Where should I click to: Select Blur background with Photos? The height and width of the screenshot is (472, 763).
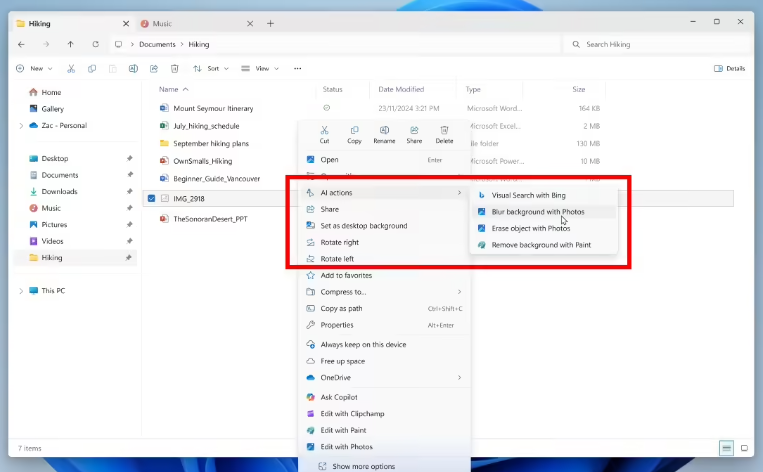537,211
